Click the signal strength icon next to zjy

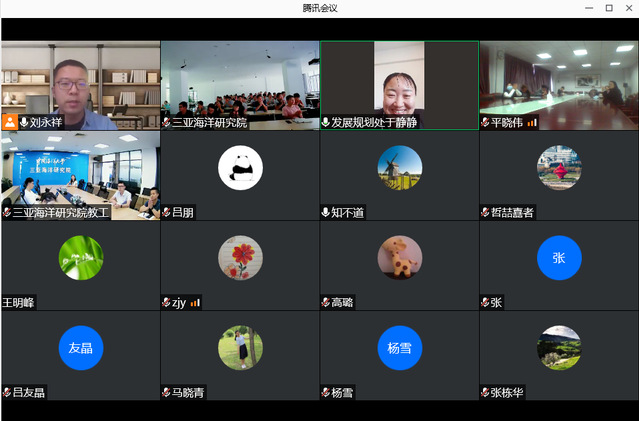(x=195, y=302)
